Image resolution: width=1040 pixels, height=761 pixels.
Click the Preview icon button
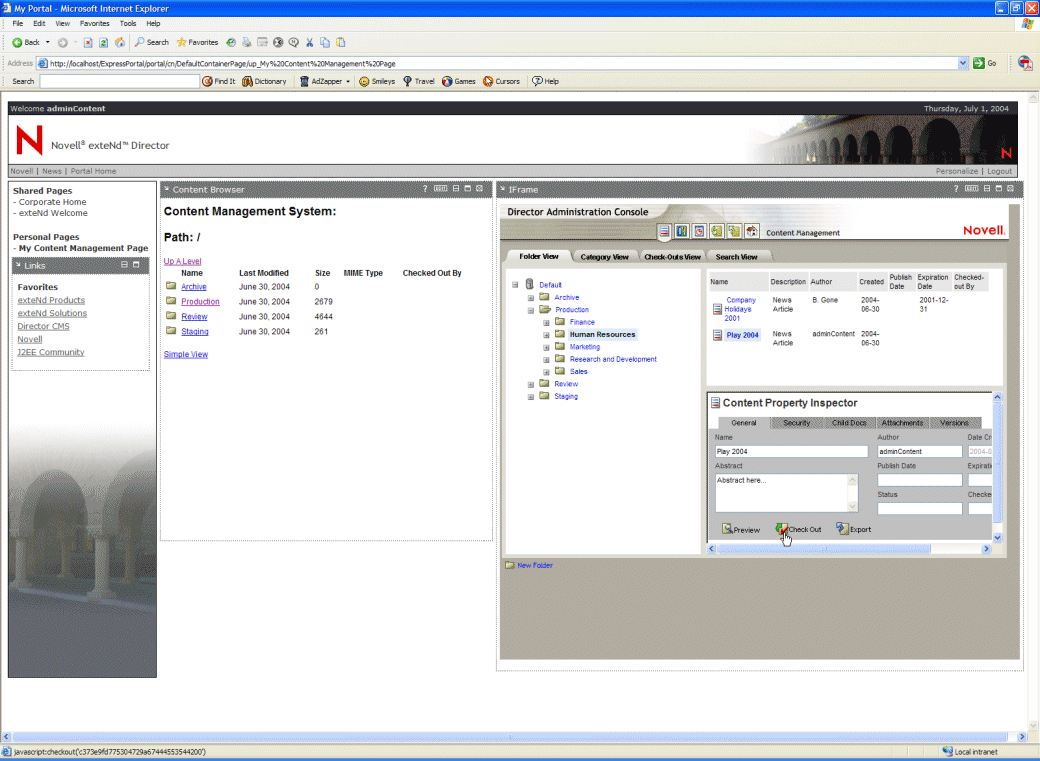coord(728,529)
